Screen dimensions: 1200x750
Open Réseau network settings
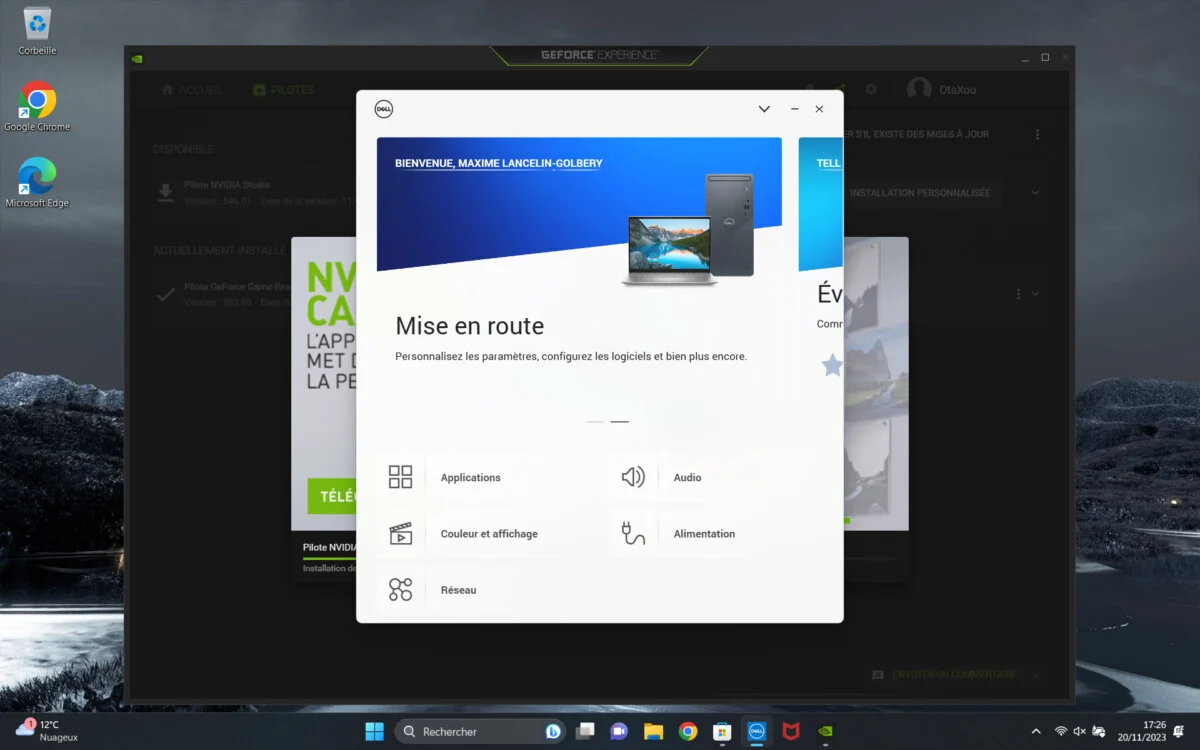point(458,589)
